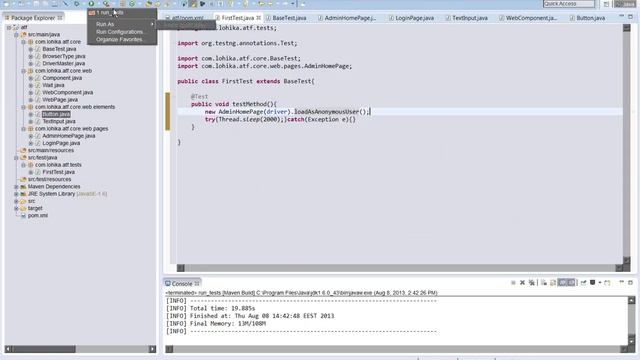
Task: Collapse the atf project node
Action: (x=9, y=27)
